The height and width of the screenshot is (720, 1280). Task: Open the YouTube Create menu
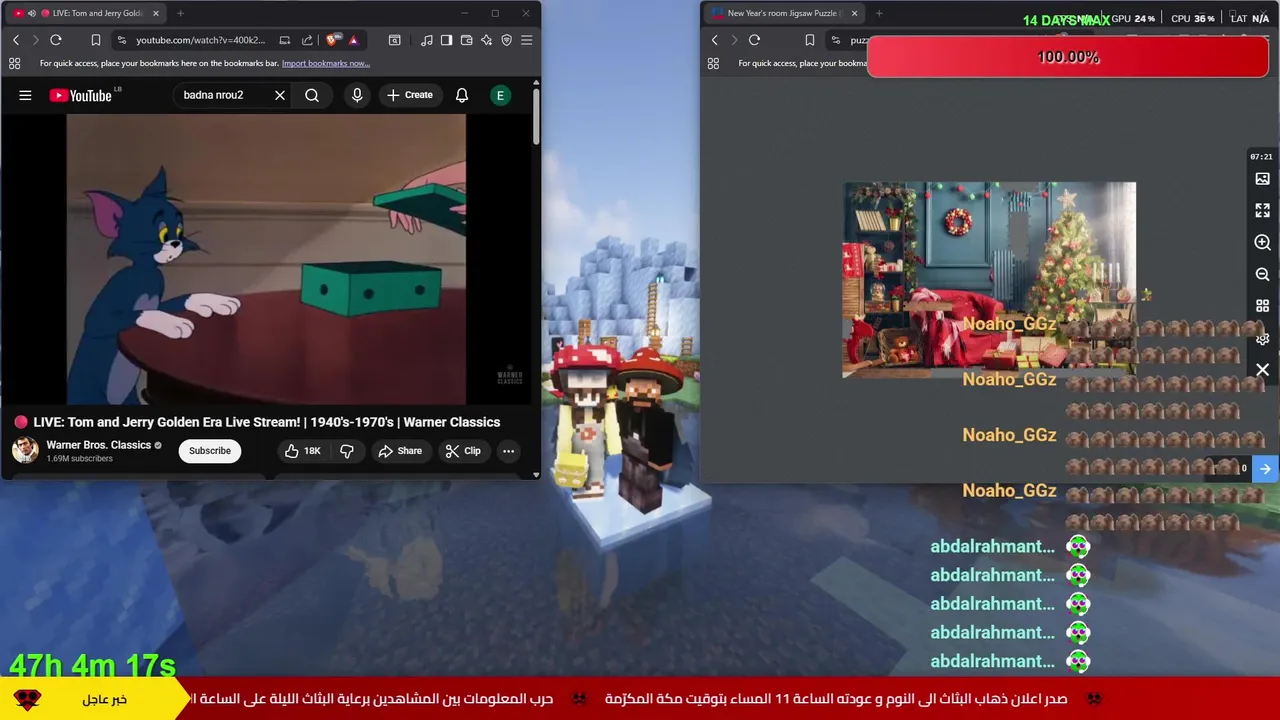[410, 95]
